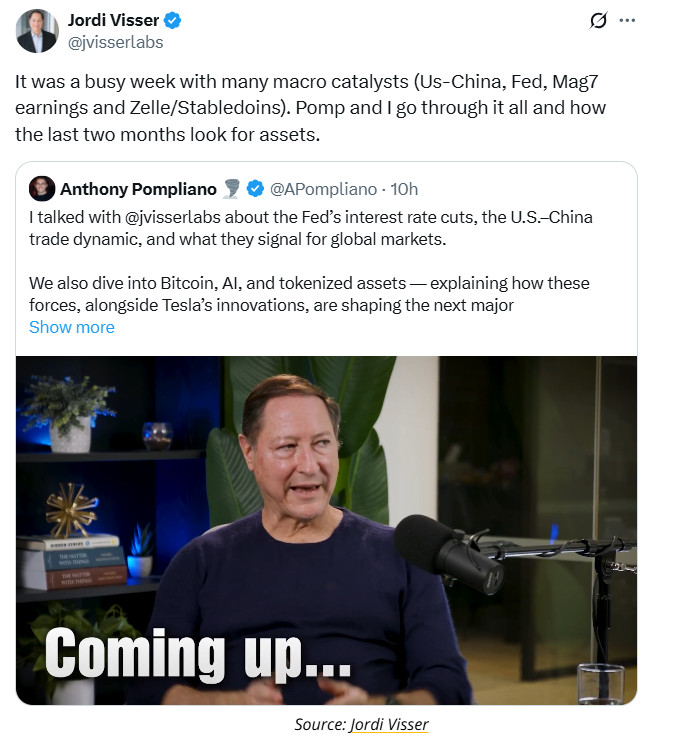Expand the quoted post with Show more
Screen dimensions: 687x742
click(x=72, y=327)
